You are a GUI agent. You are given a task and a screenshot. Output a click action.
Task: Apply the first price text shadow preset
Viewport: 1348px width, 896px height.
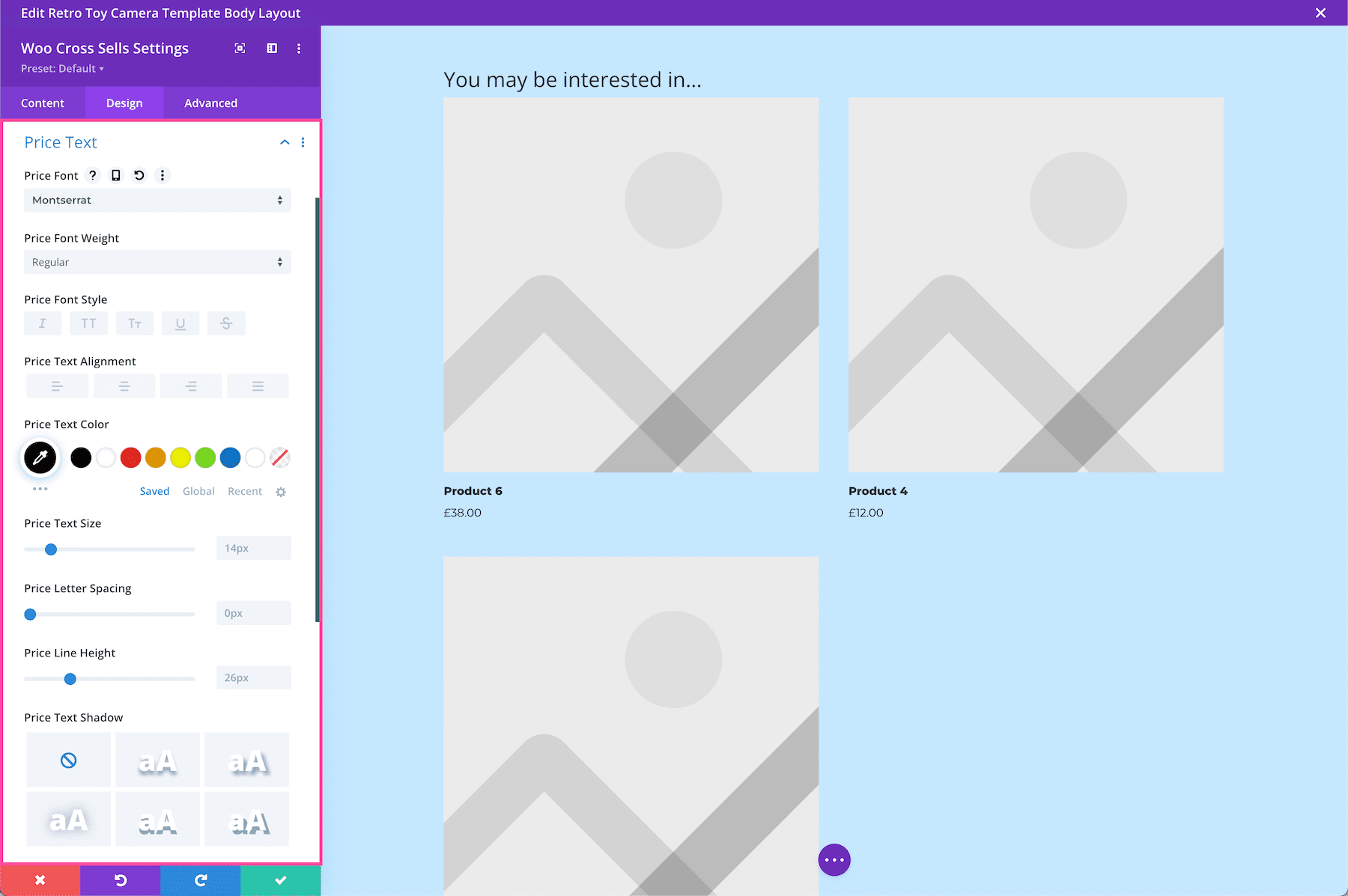(157, 759)
